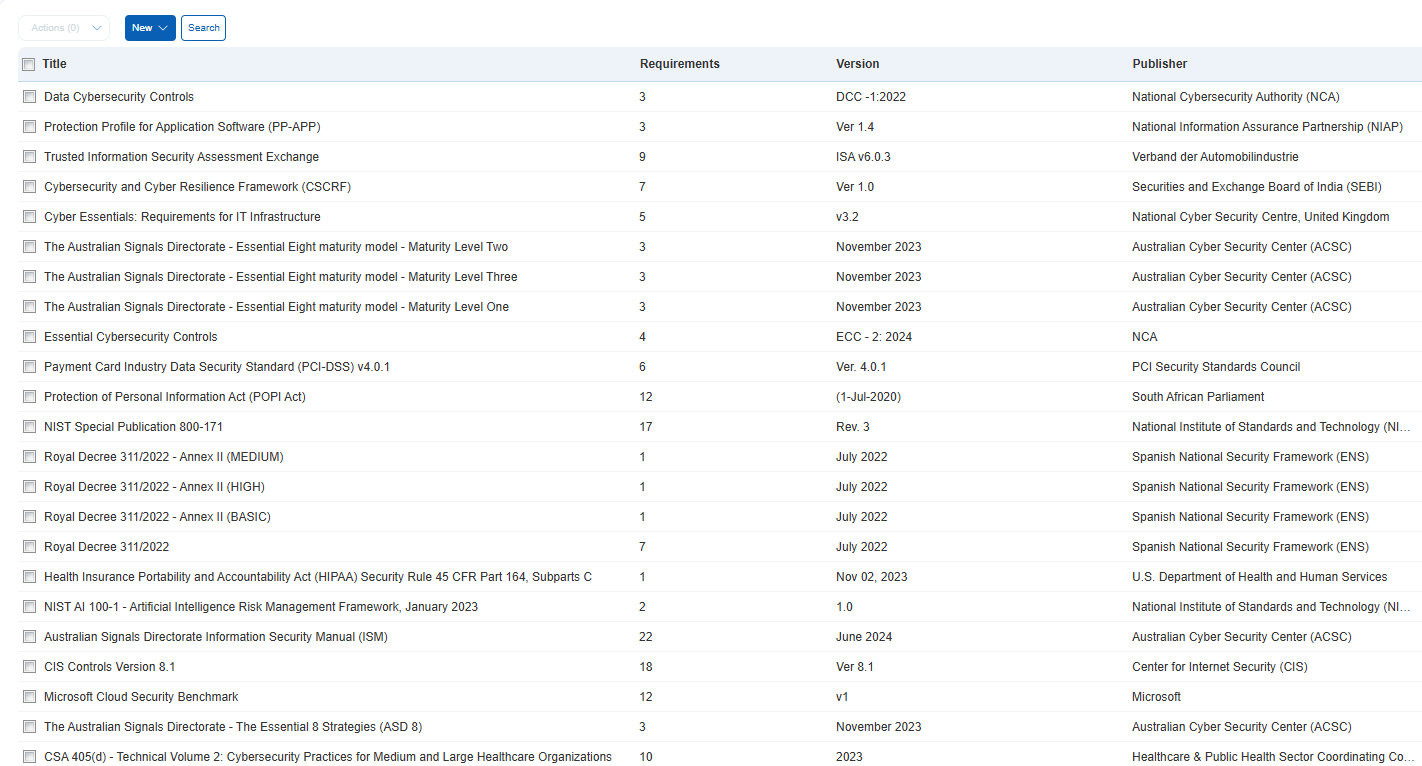Open Protection of Personal Information Act (POPI Act)
Viewport: 1422px width, 766px height.
click(x=175, y=397)
